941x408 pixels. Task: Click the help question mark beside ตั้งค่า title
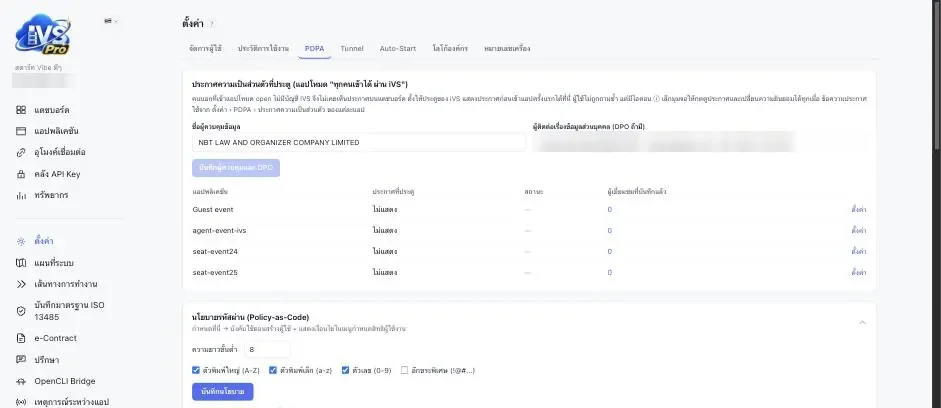(212, 24)
